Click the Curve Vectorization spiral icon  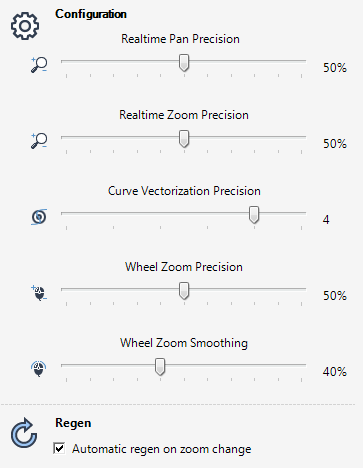tap(39, 217)
